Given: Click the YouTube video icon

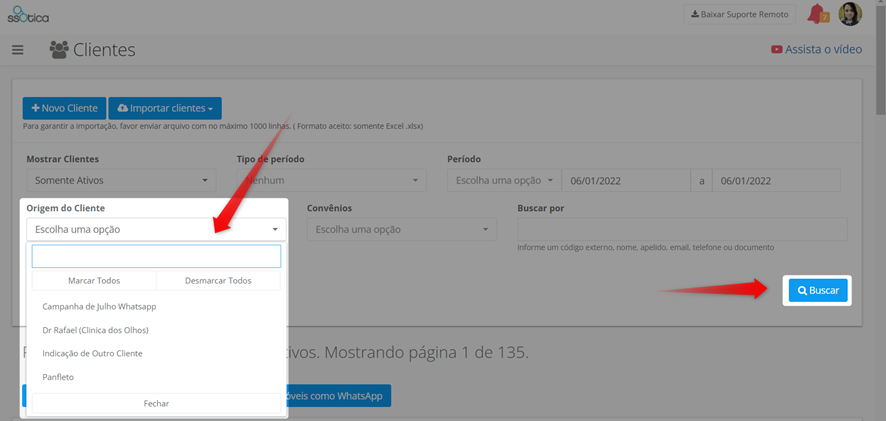Looking at the screenshot, I should point(776,50).
